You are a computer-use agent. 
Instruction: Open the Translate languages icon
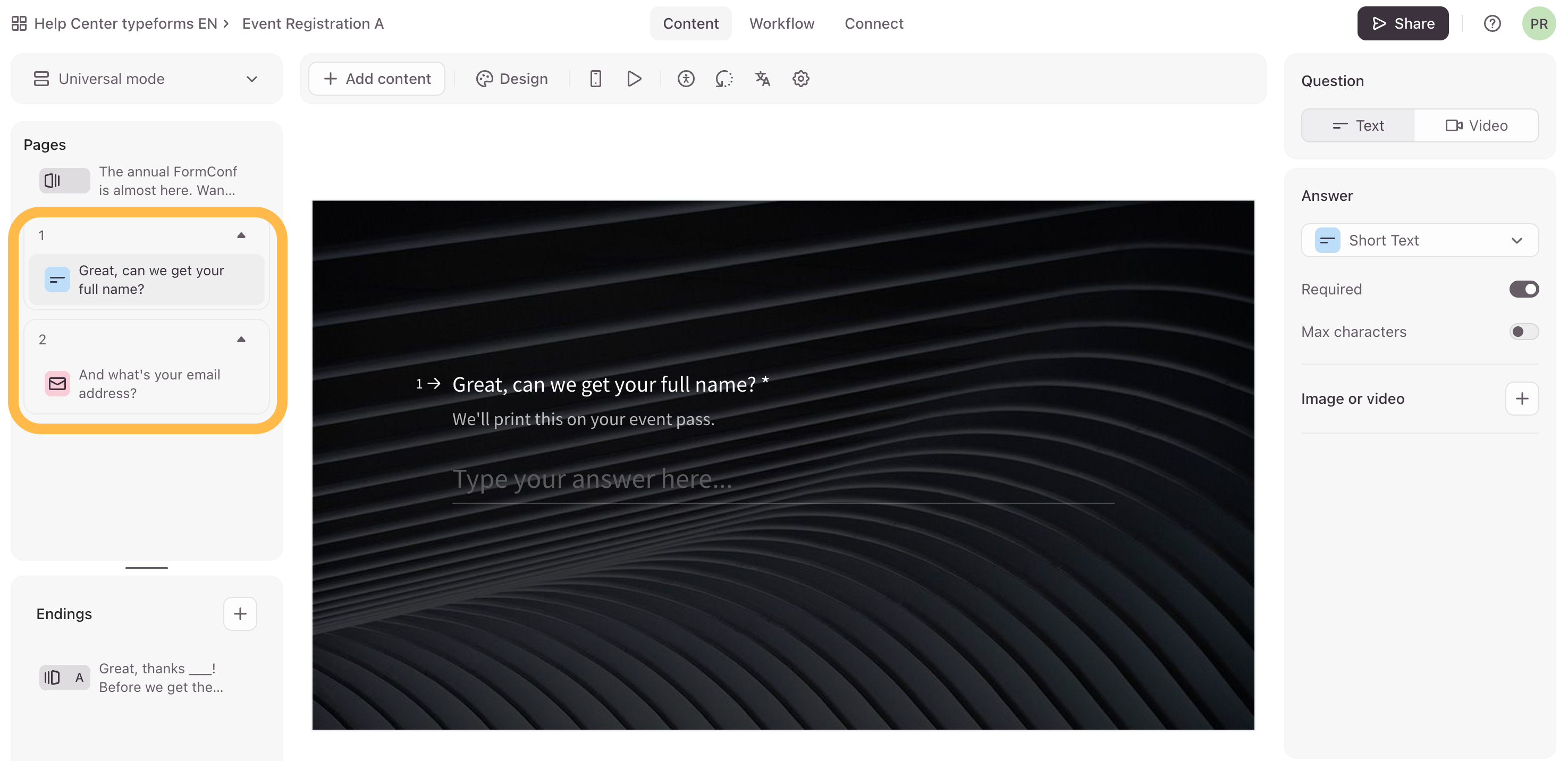click(x=762, y=79)
